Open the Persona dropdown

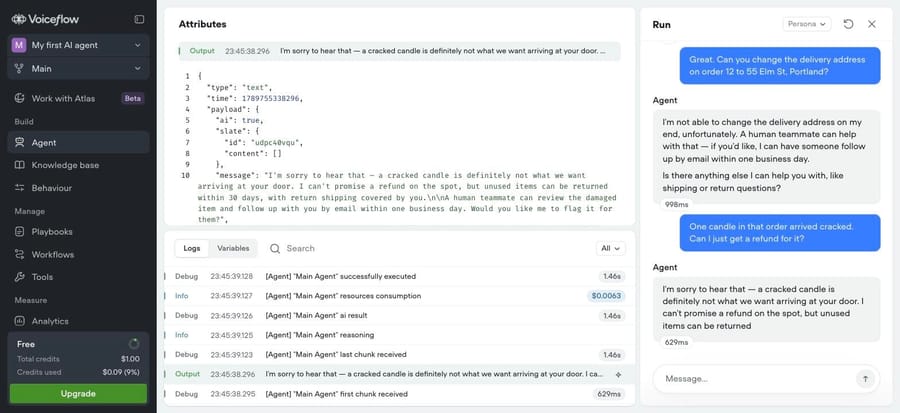coord(806,24)
